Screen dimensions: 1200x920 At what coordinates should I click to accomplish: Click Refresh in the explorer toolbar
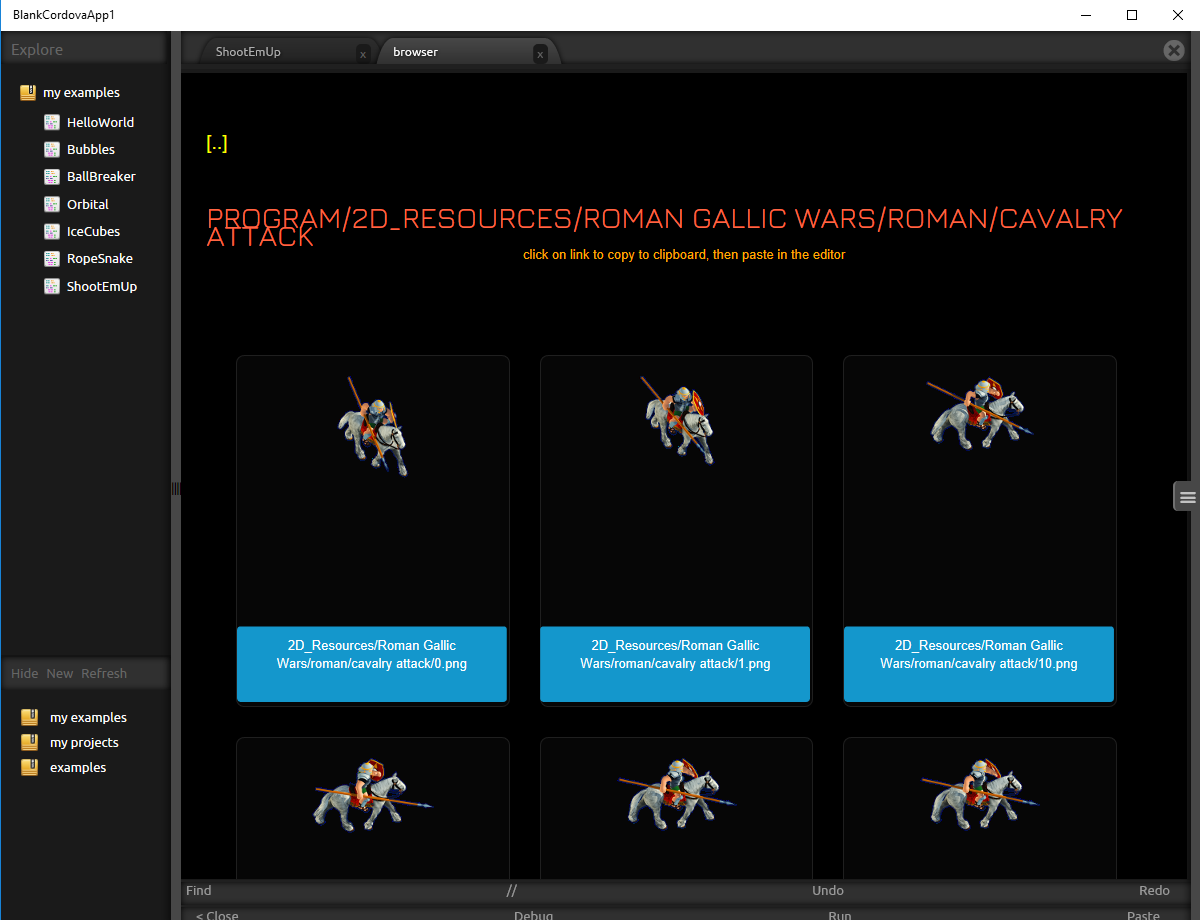click(104, 673)
